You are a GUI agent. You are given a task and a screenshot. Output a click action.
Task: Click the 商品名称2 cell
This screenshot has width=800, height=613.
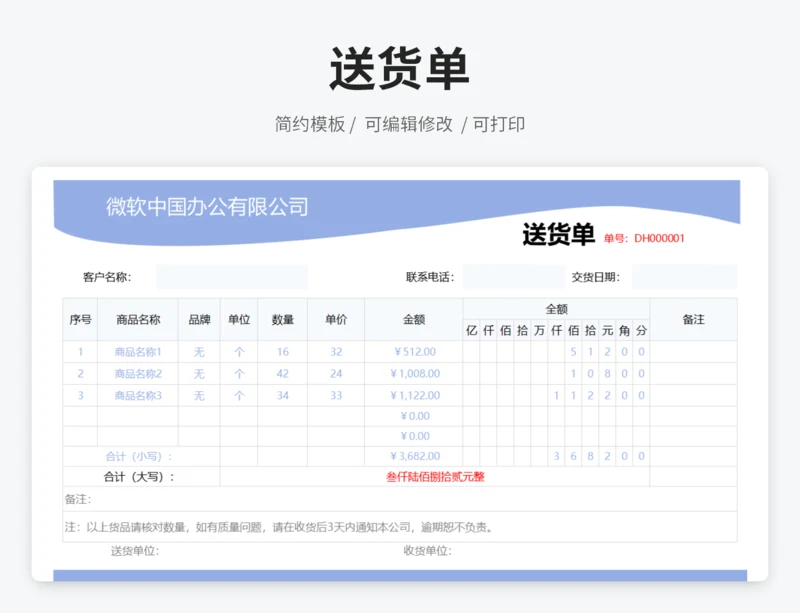click(x=138, y=374)
